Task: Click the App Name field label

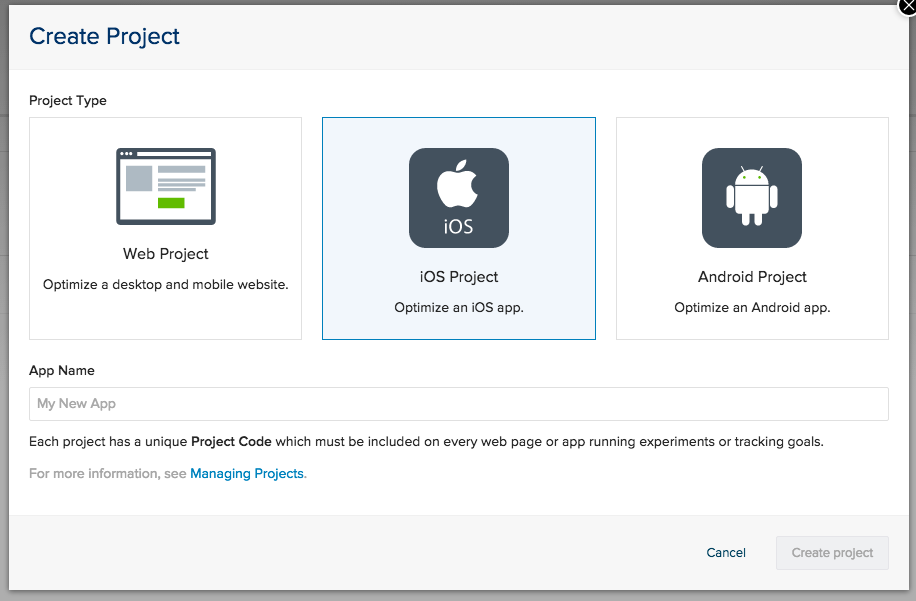Action: point(62,370)
